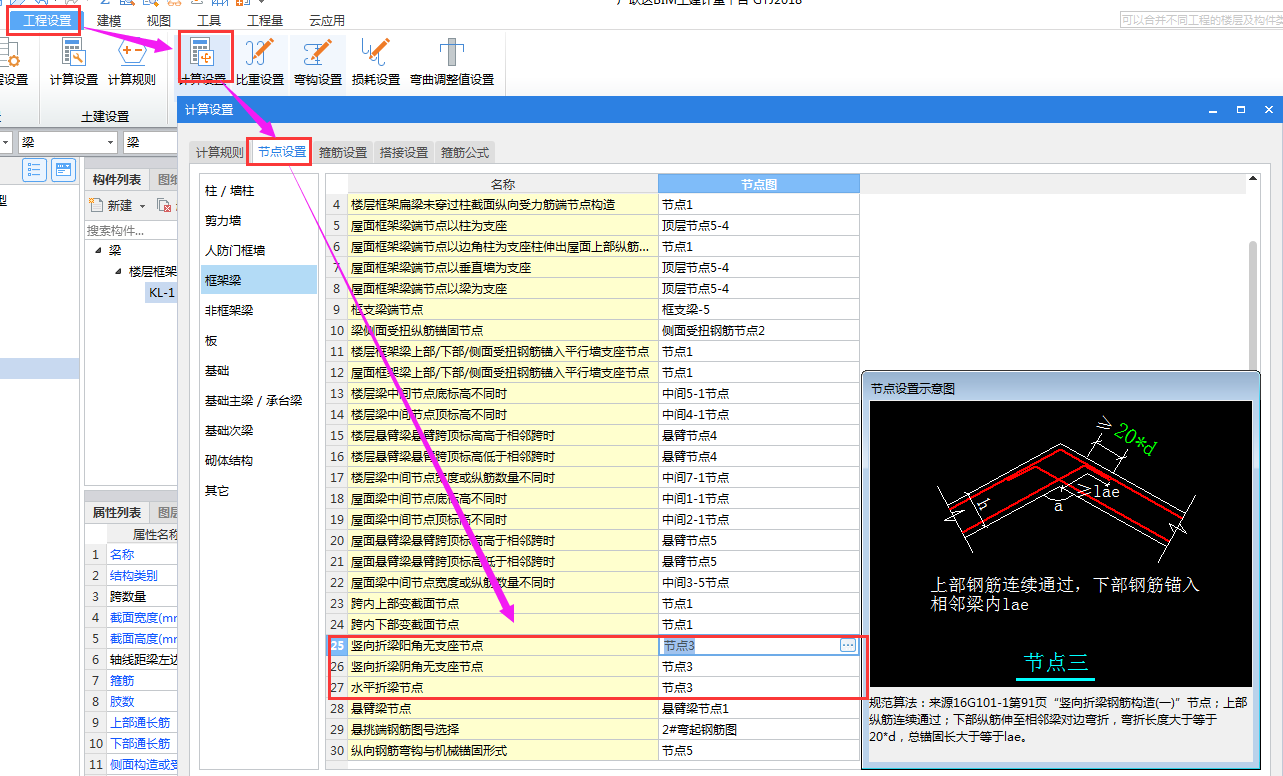Select 框架梁 category
This screenshot has height=776, width=1283.
click(259, 280)
